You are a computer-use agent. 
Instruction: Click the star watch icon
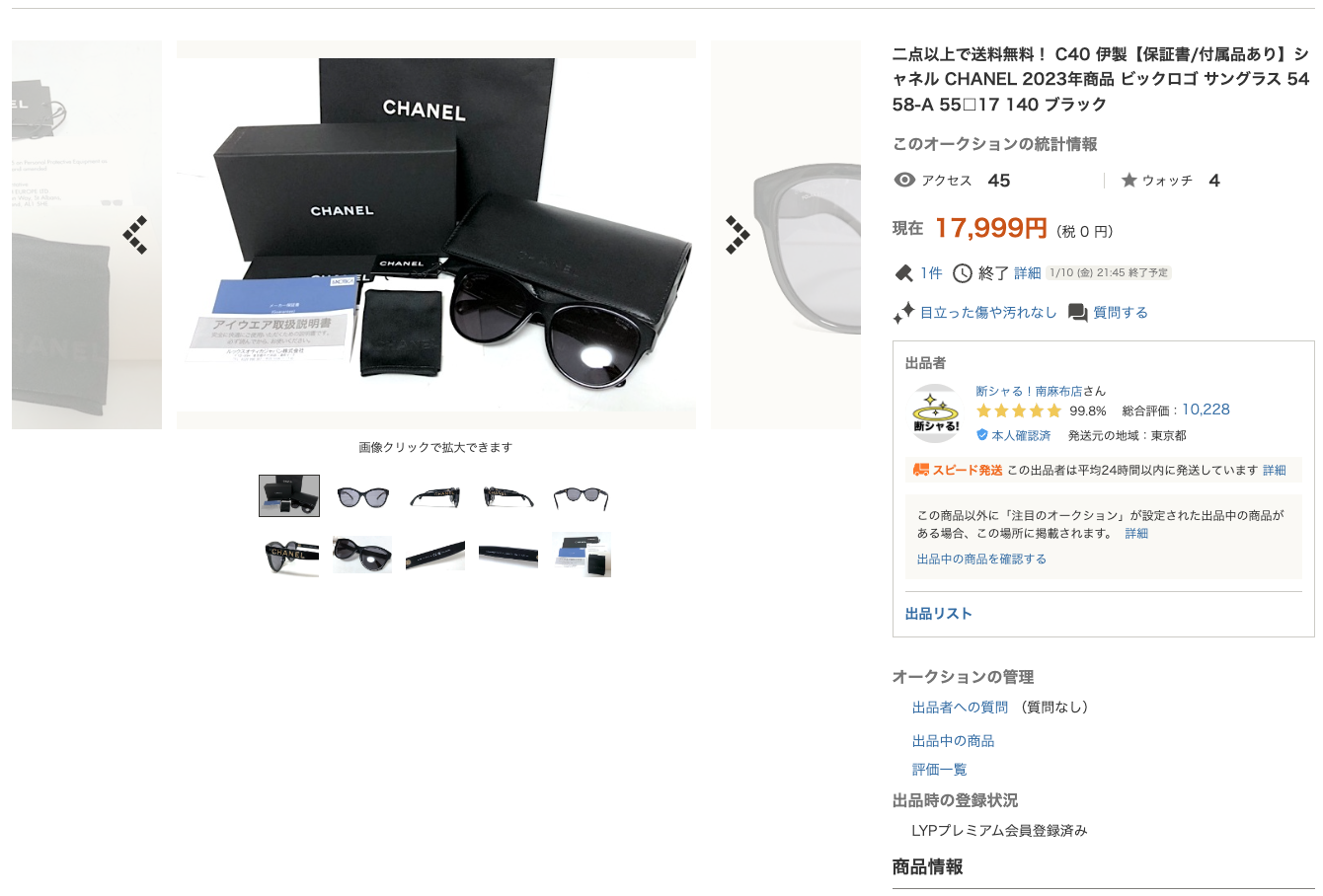tap(1129, 181)
